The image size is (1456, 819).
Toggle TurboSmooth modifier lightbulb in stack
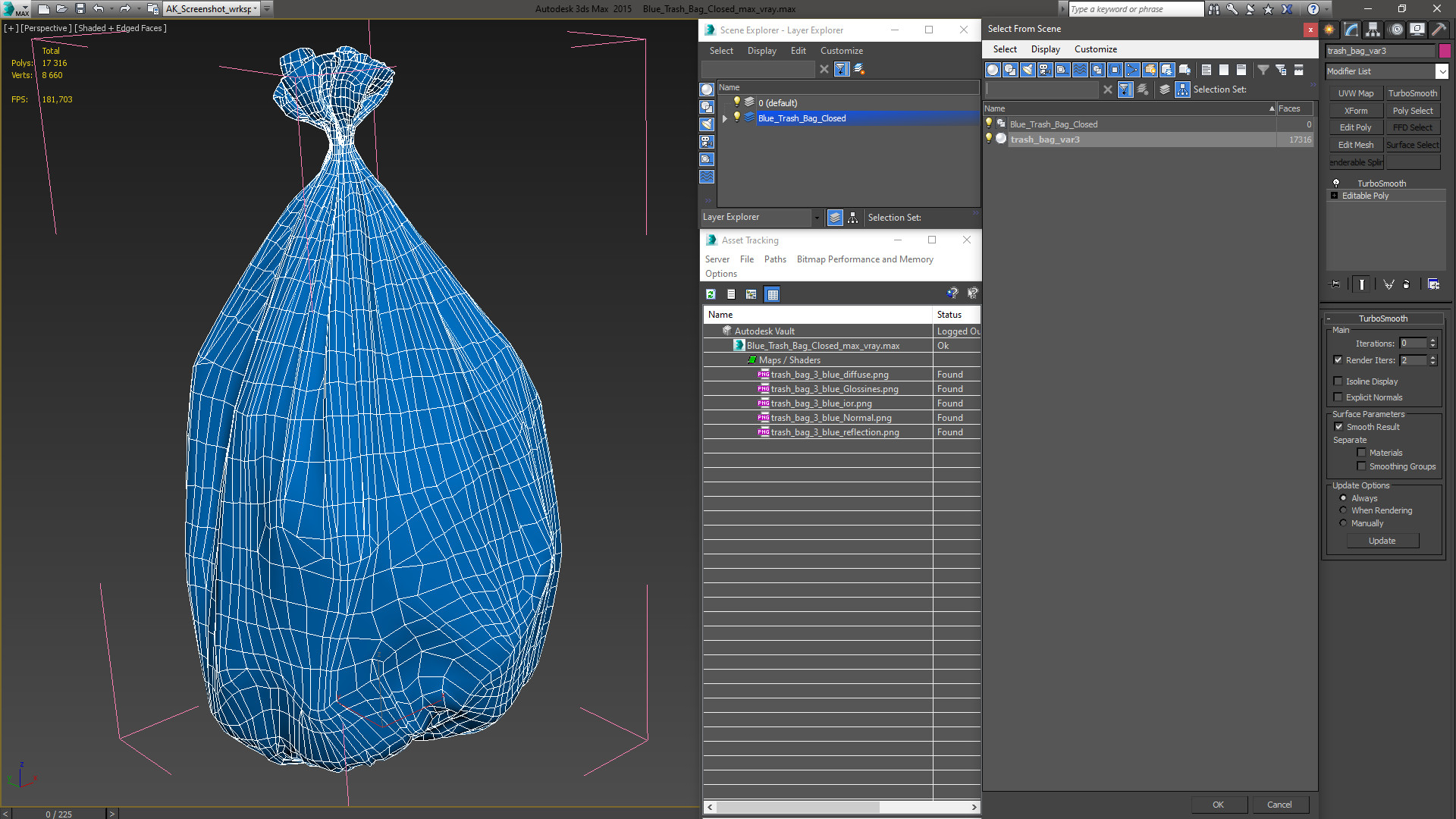(x=1336, y=184)
